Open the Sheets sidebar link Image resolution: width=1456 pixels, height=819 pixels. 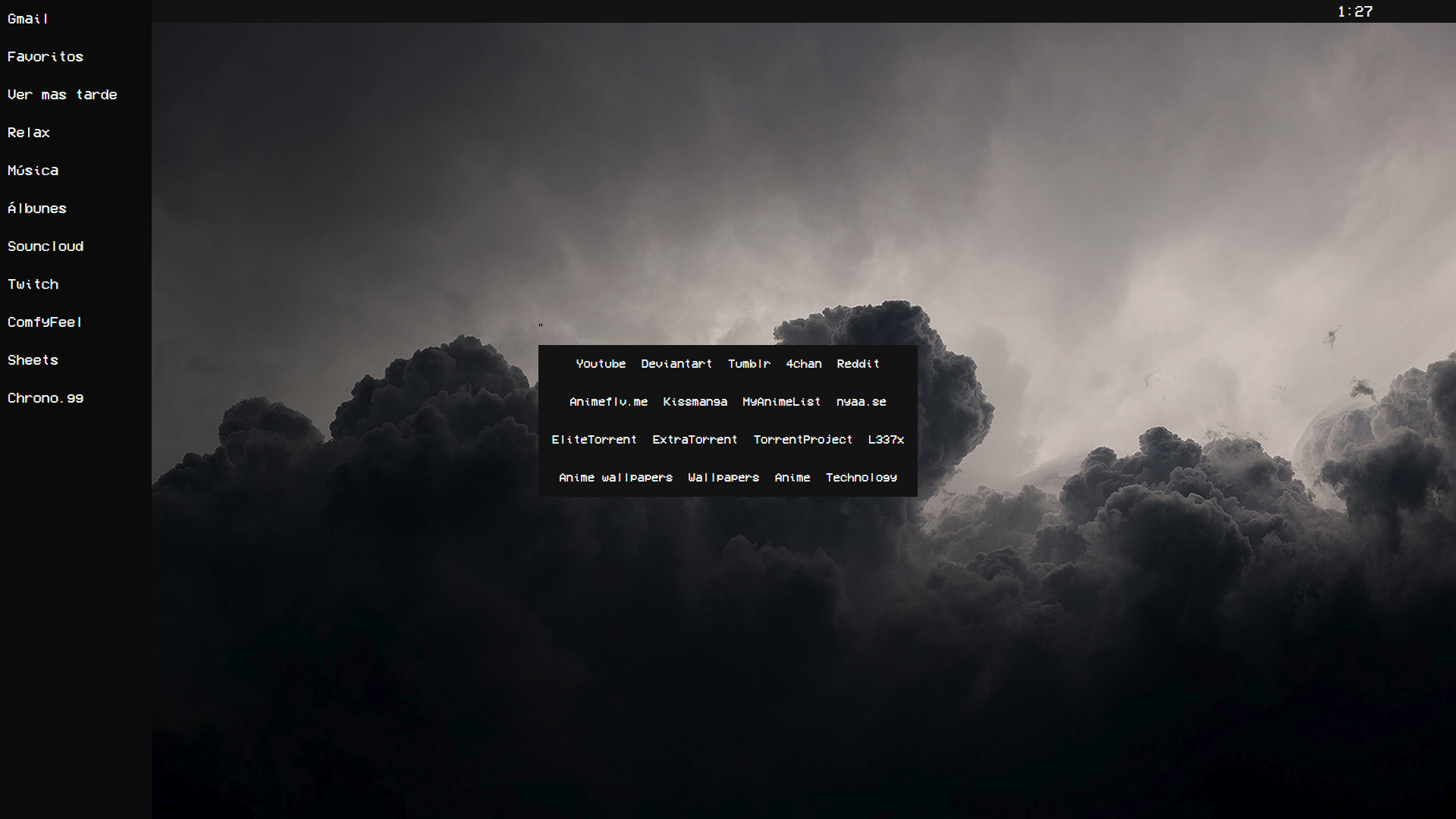click(x=33, y=360)
